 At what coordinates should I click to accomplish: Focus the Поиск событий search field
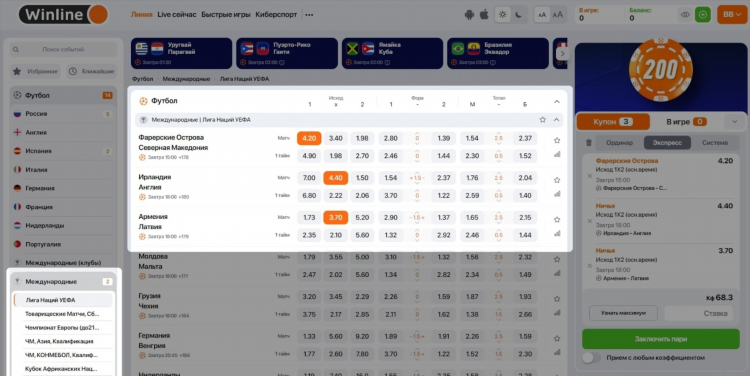pyautogui.click(x=63, y=49)
